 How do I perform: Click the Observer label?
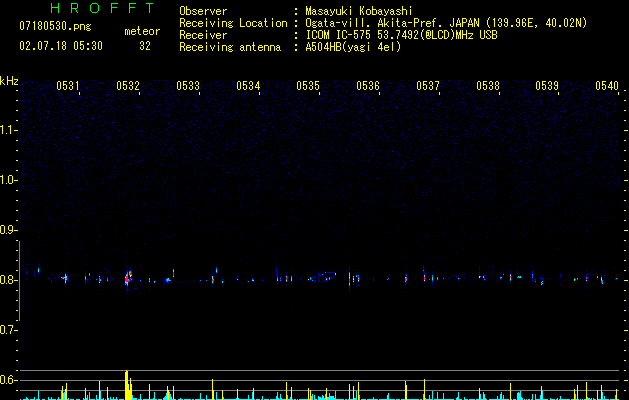pyautogui.click(x=203, y=11)
